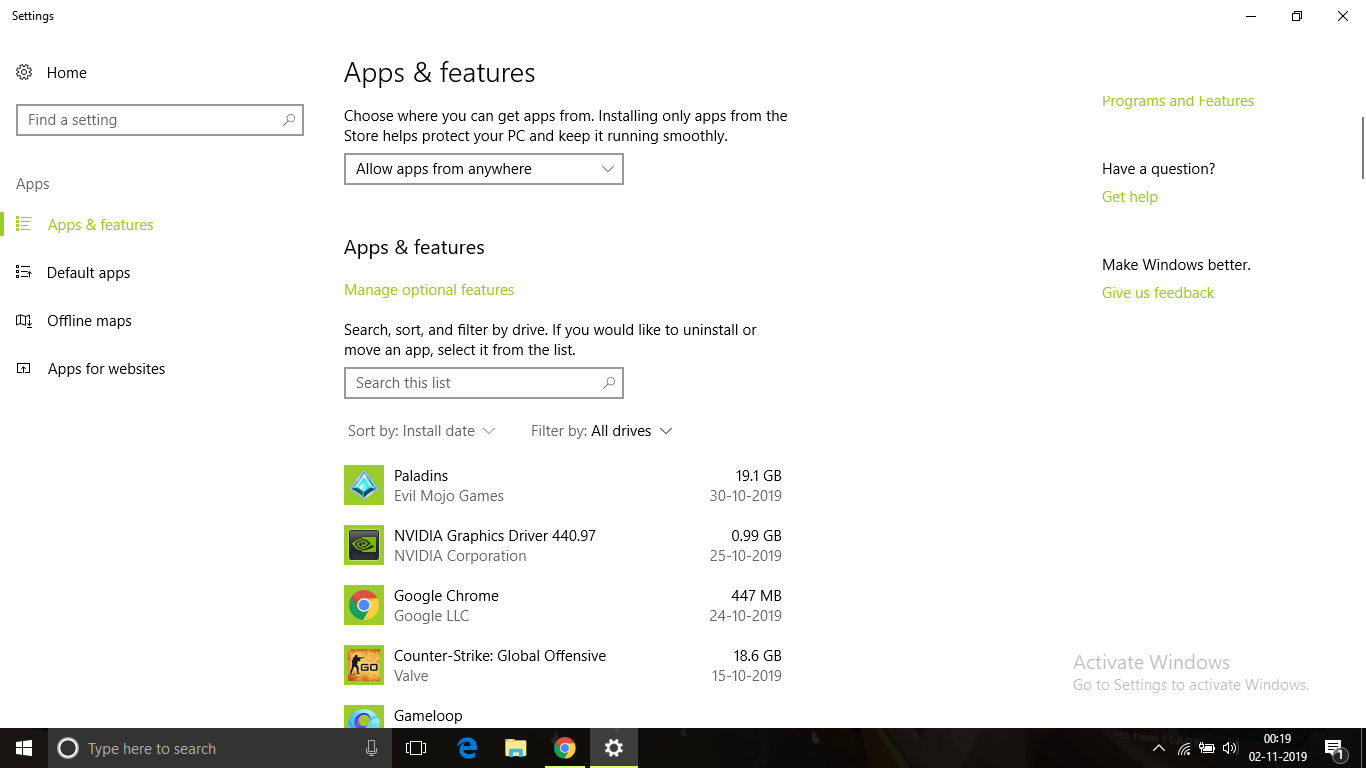Click the Paladins app icon
The height and width of the screenshot is (768, 1366).
coord(364,485)
